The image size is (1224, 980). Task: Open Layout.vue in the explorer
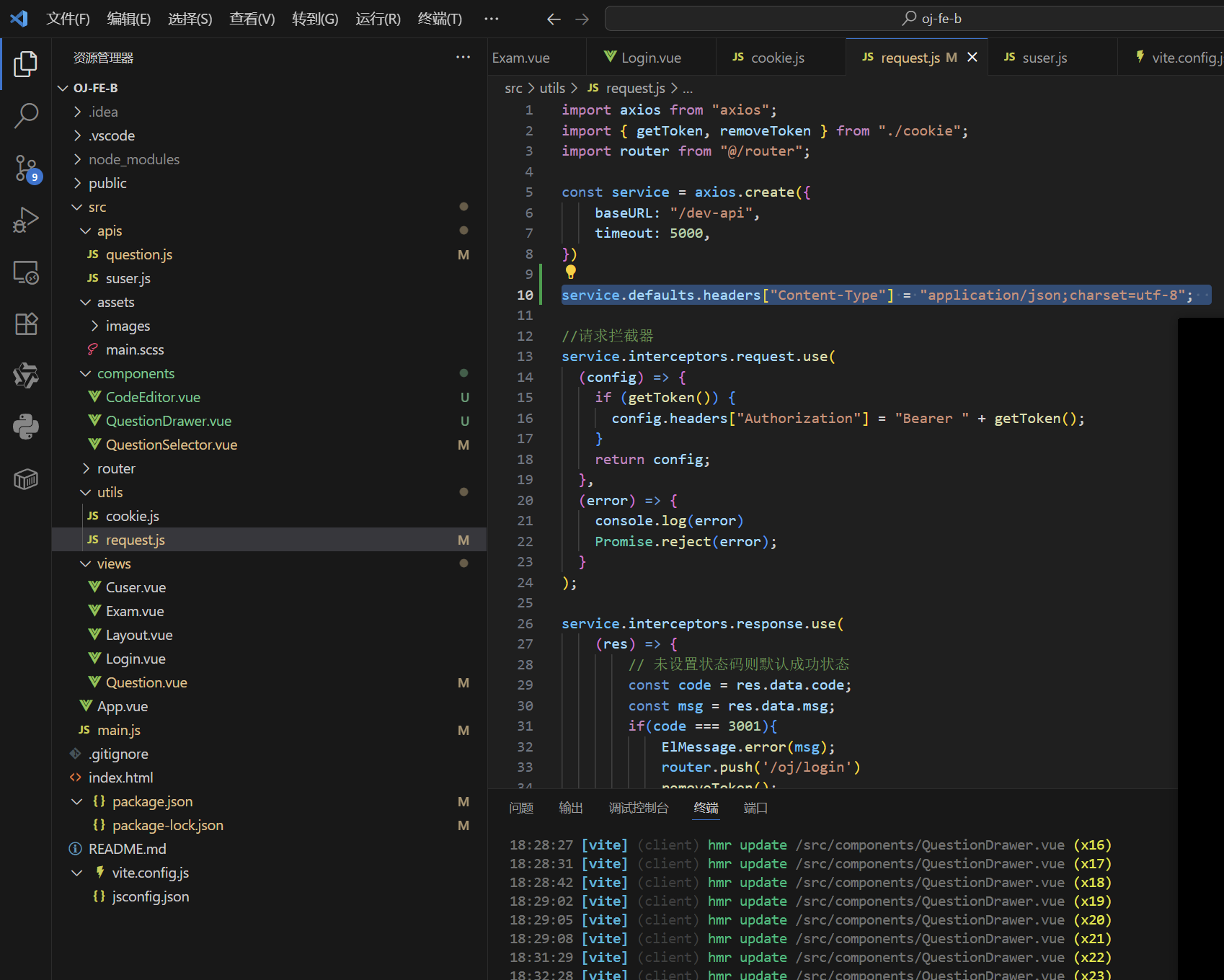[x=270, y=635]
